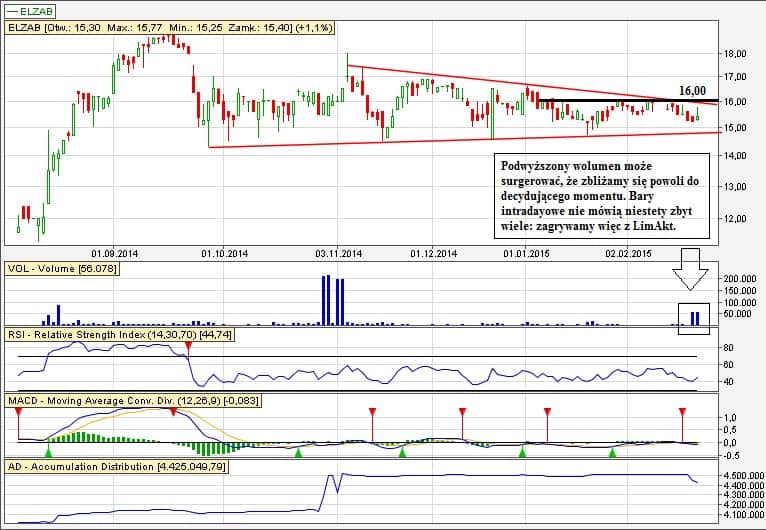Click the tall volume spike bars in early November
Screen dimensions: 766x530
(333, 300)
